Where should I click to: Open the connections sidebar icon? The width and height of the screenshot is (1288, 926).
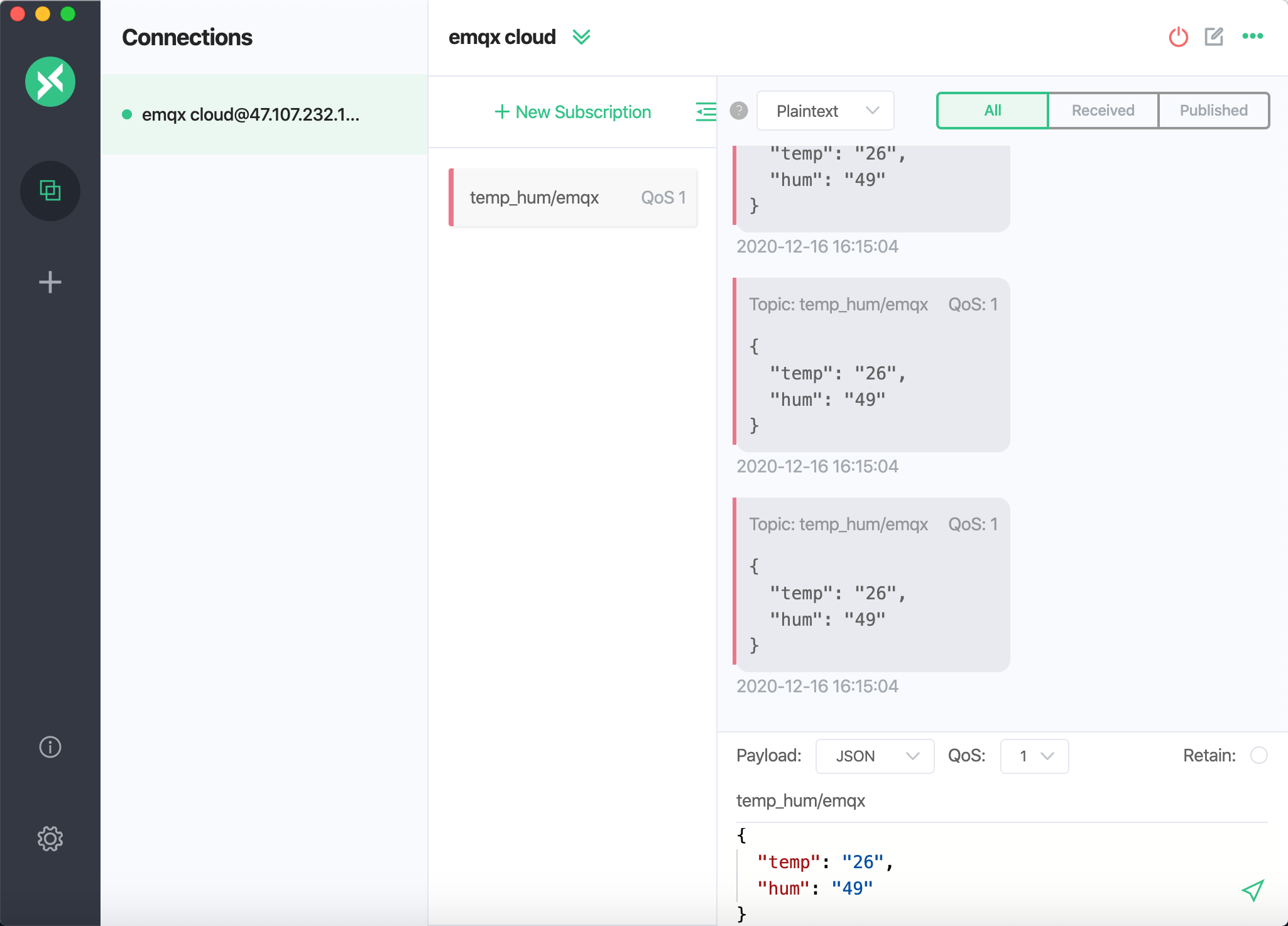click(50, 190)
